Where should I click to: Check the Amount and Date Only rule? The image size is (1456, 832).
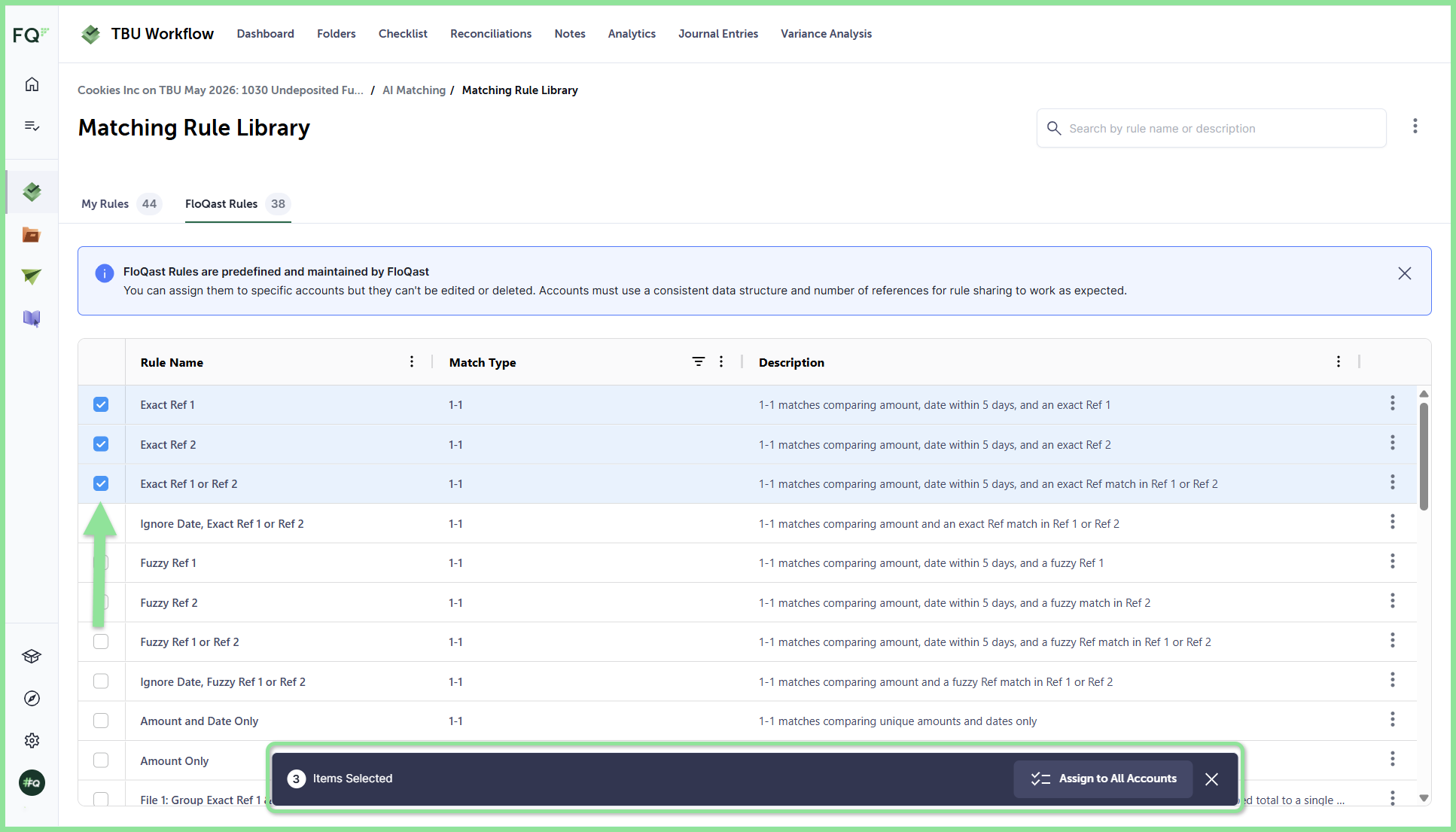coord(101,721)
